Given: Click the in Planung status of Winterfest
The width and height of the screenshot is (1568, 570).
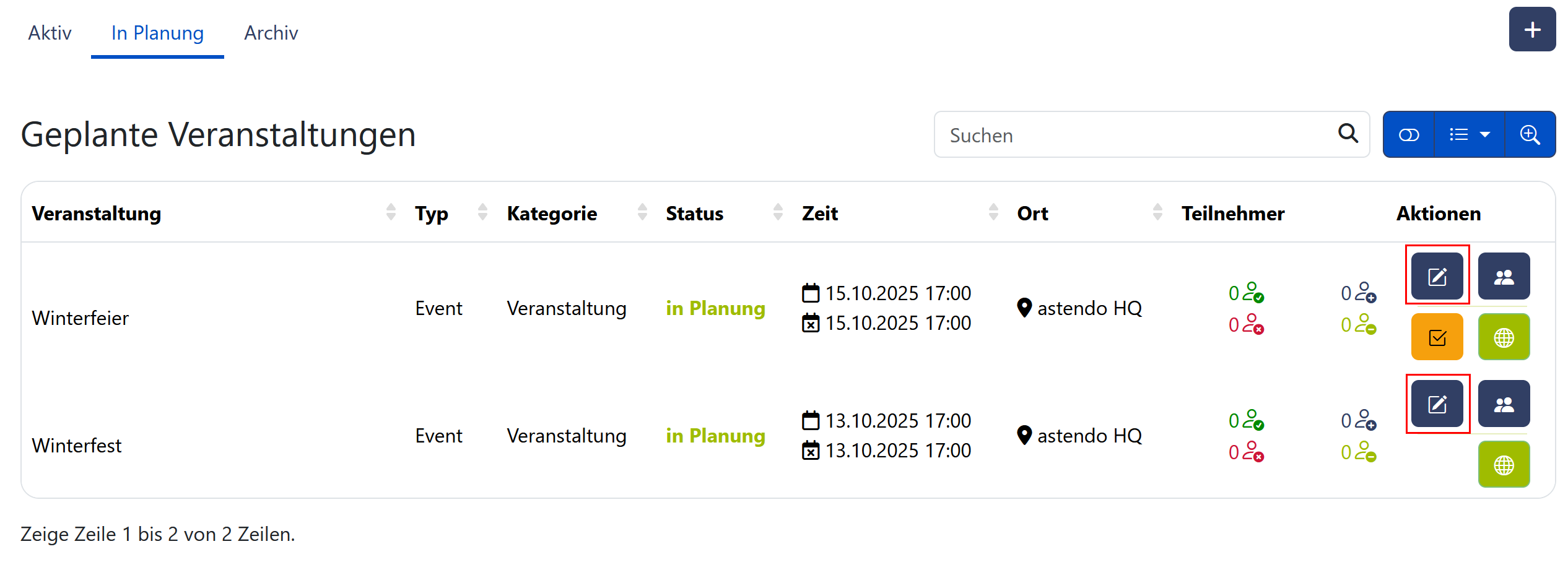Looking at the screenshot, I should (715, 436).
